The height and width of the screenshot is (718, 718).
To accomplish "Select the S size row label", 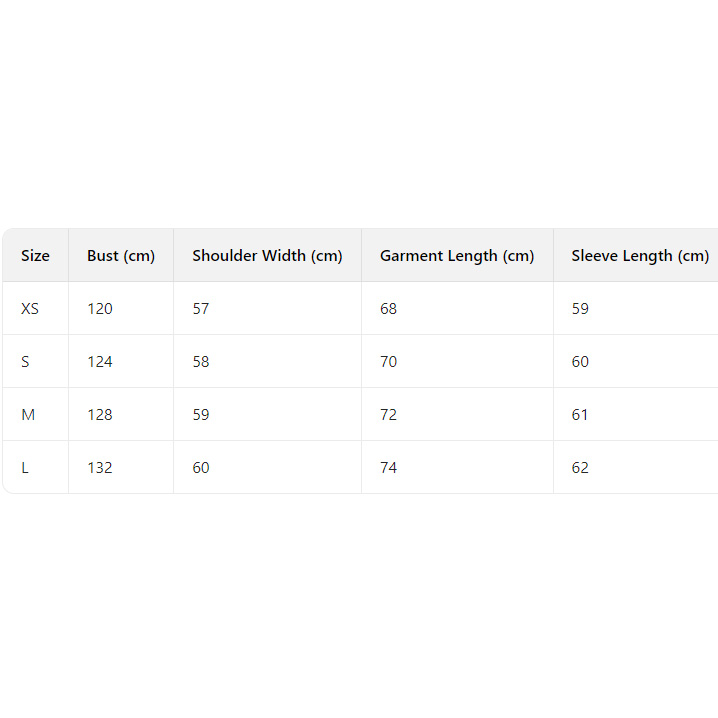I will point(26,362).
